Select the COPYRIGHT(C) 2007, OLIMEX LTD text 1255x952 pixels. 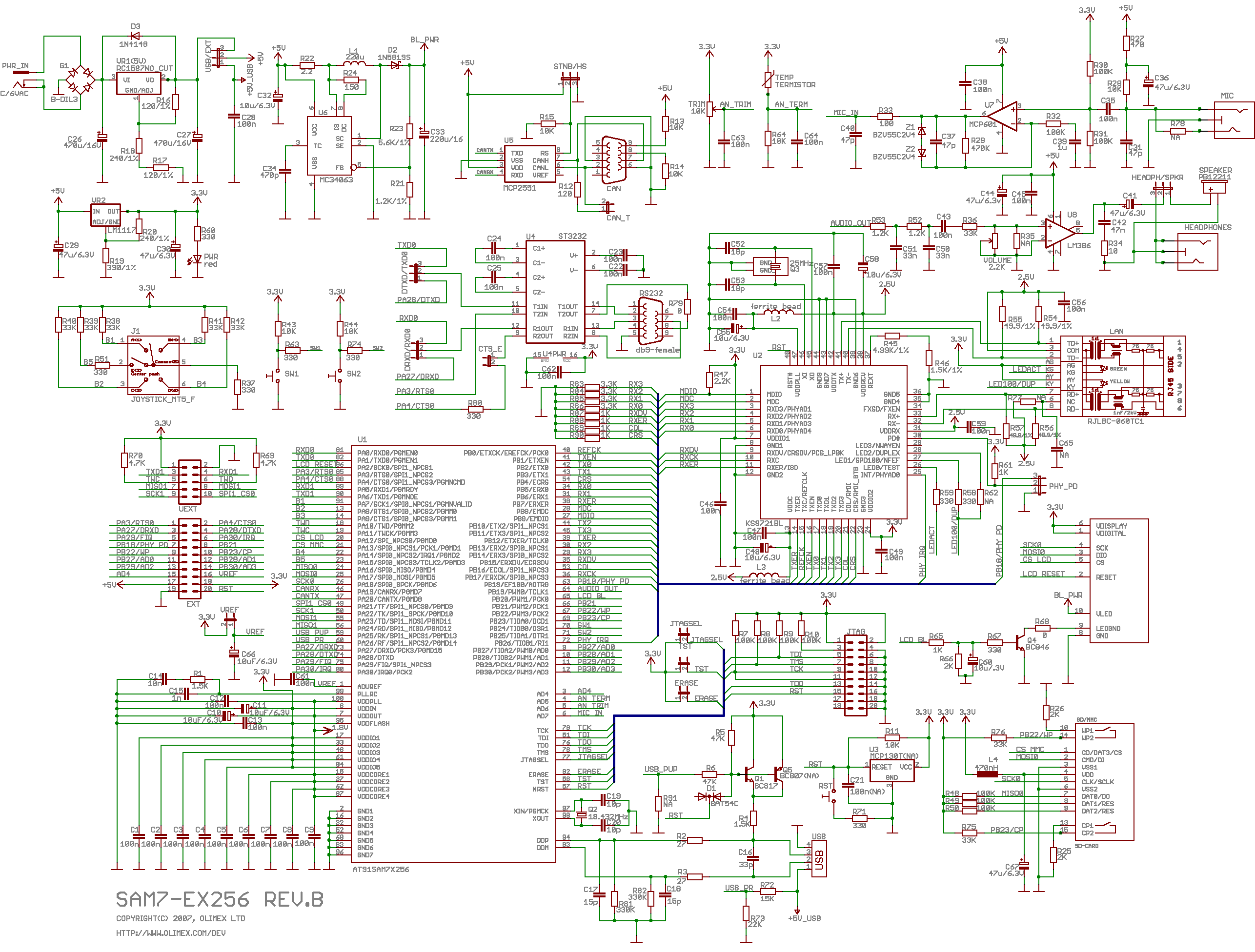click(181, 918)
